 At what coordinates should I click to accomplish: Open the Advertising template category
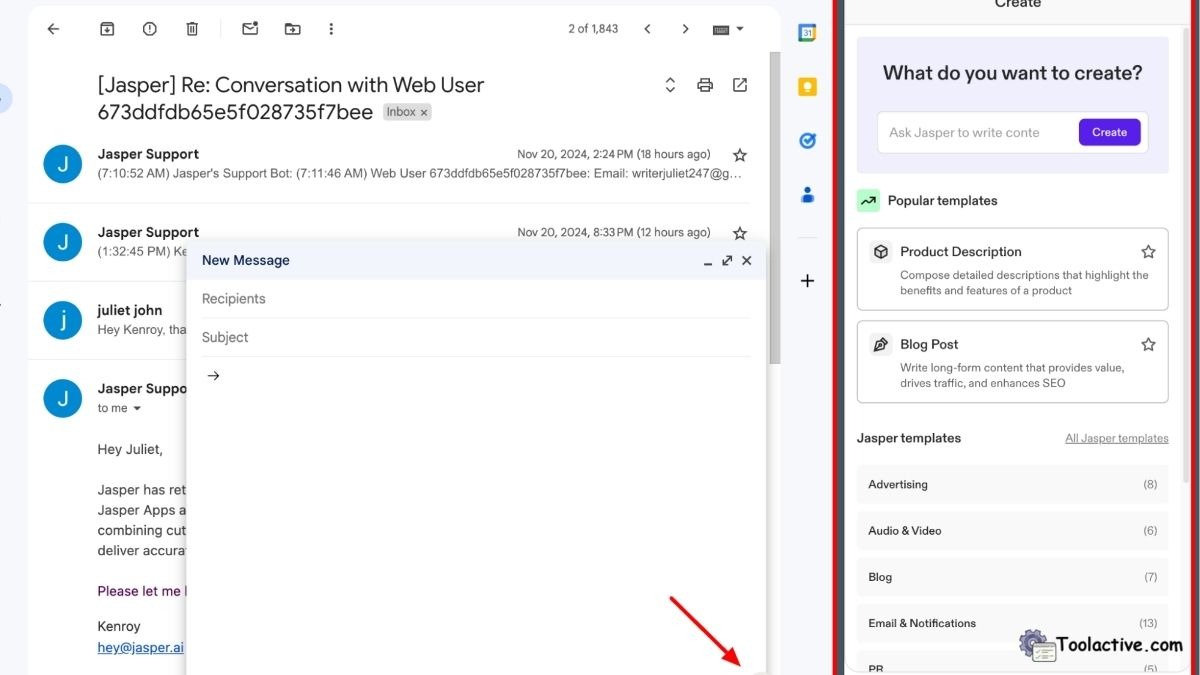click(x=1012, y=485)
